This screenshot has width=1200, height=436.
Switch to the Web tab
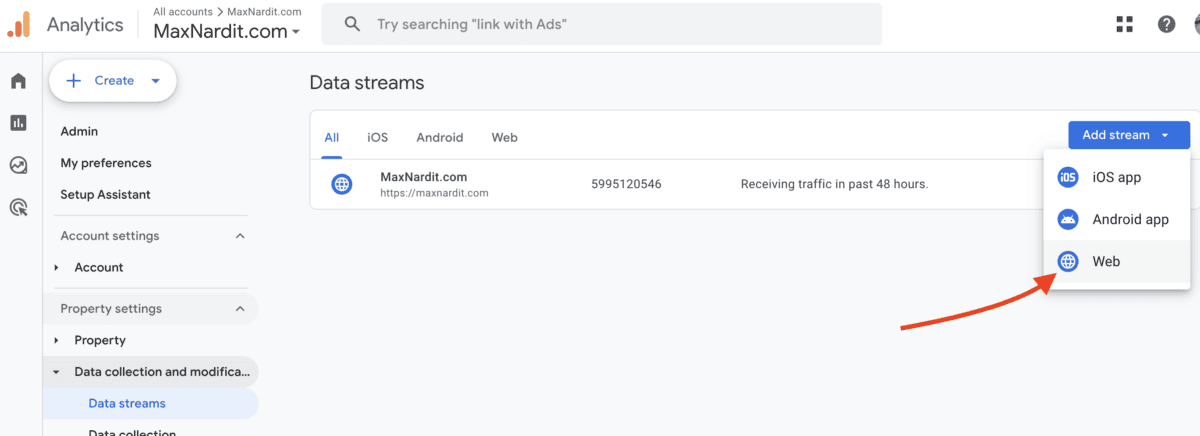pos(505,138)
